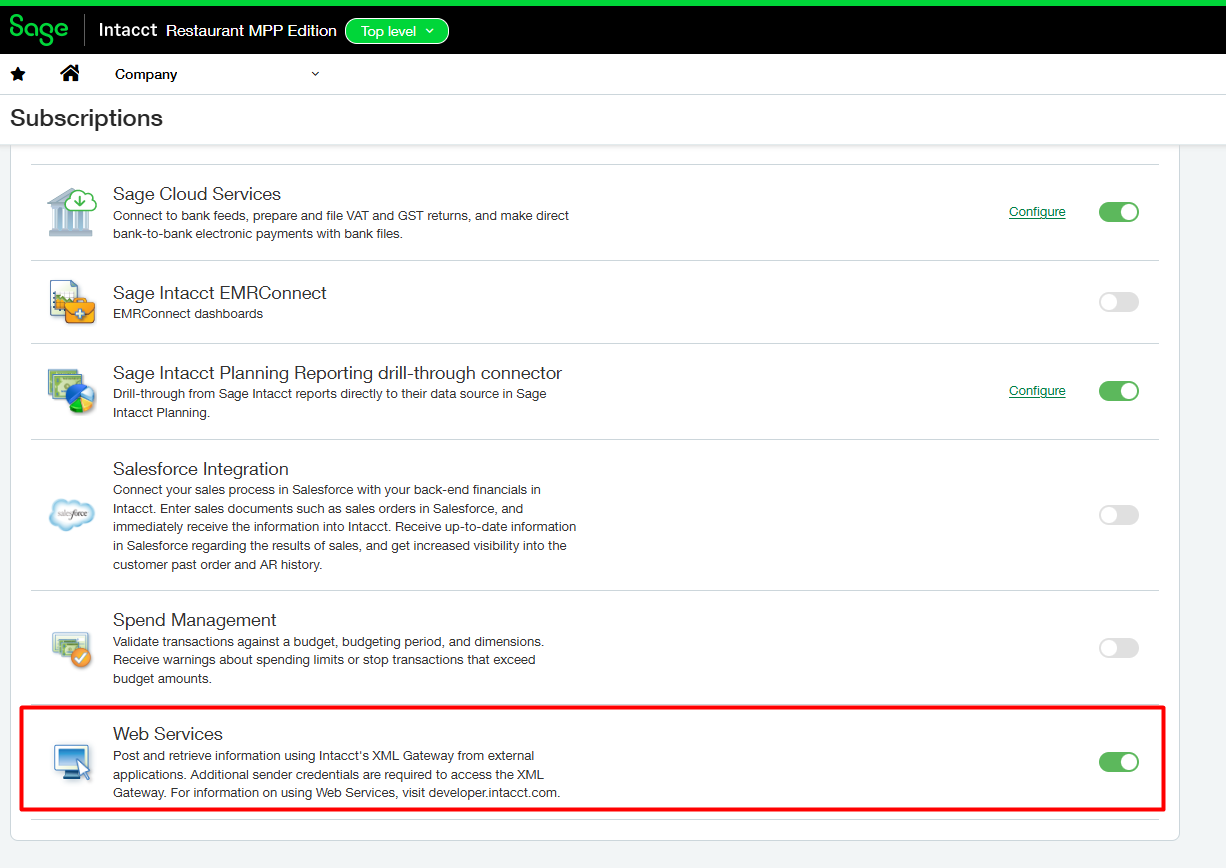1226x868 pixels.
Task: Click the Salesforce cloud icon
Action: coord(72,515)
